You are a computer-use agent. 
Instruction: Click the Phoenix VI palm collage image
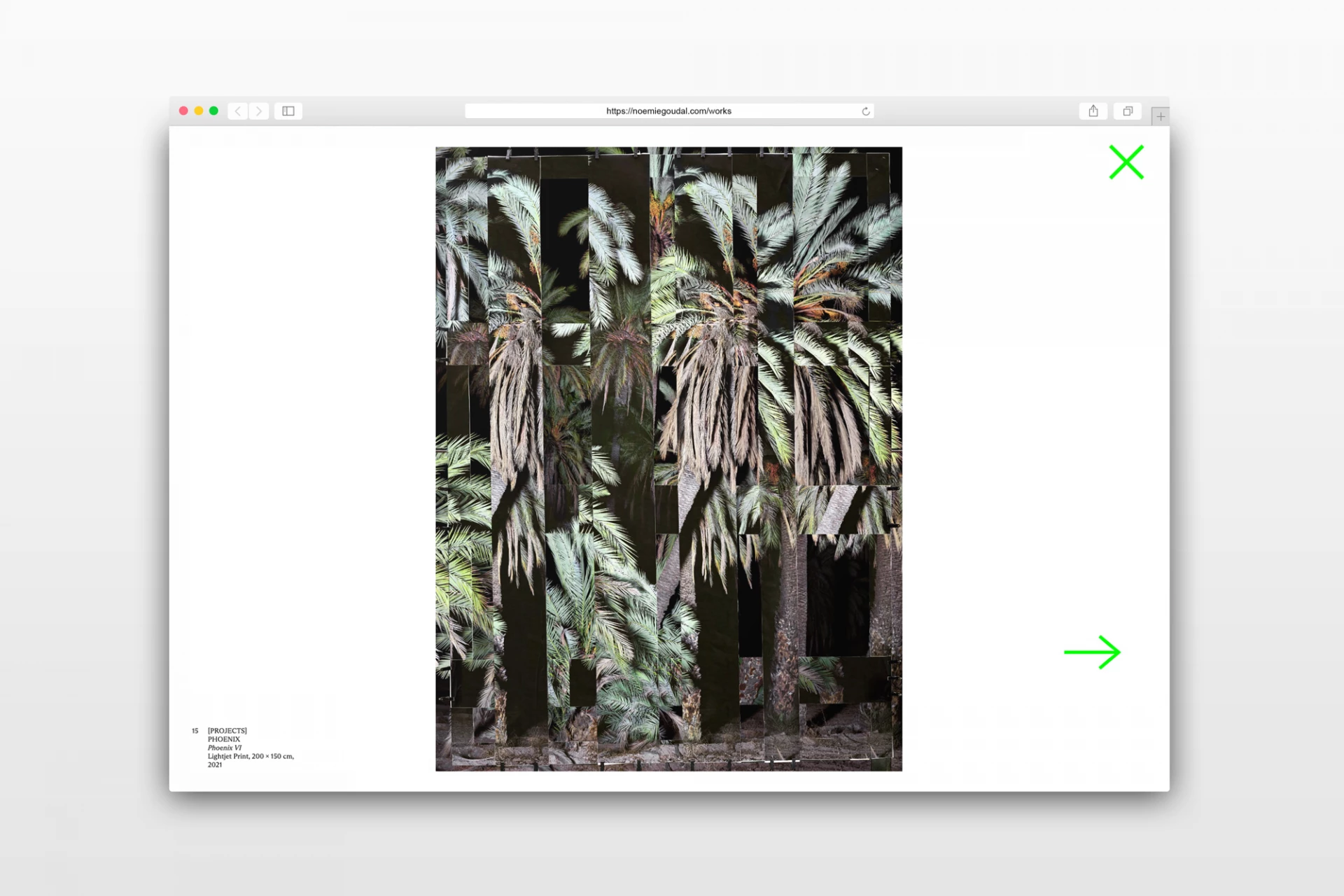tap(668, 458)
